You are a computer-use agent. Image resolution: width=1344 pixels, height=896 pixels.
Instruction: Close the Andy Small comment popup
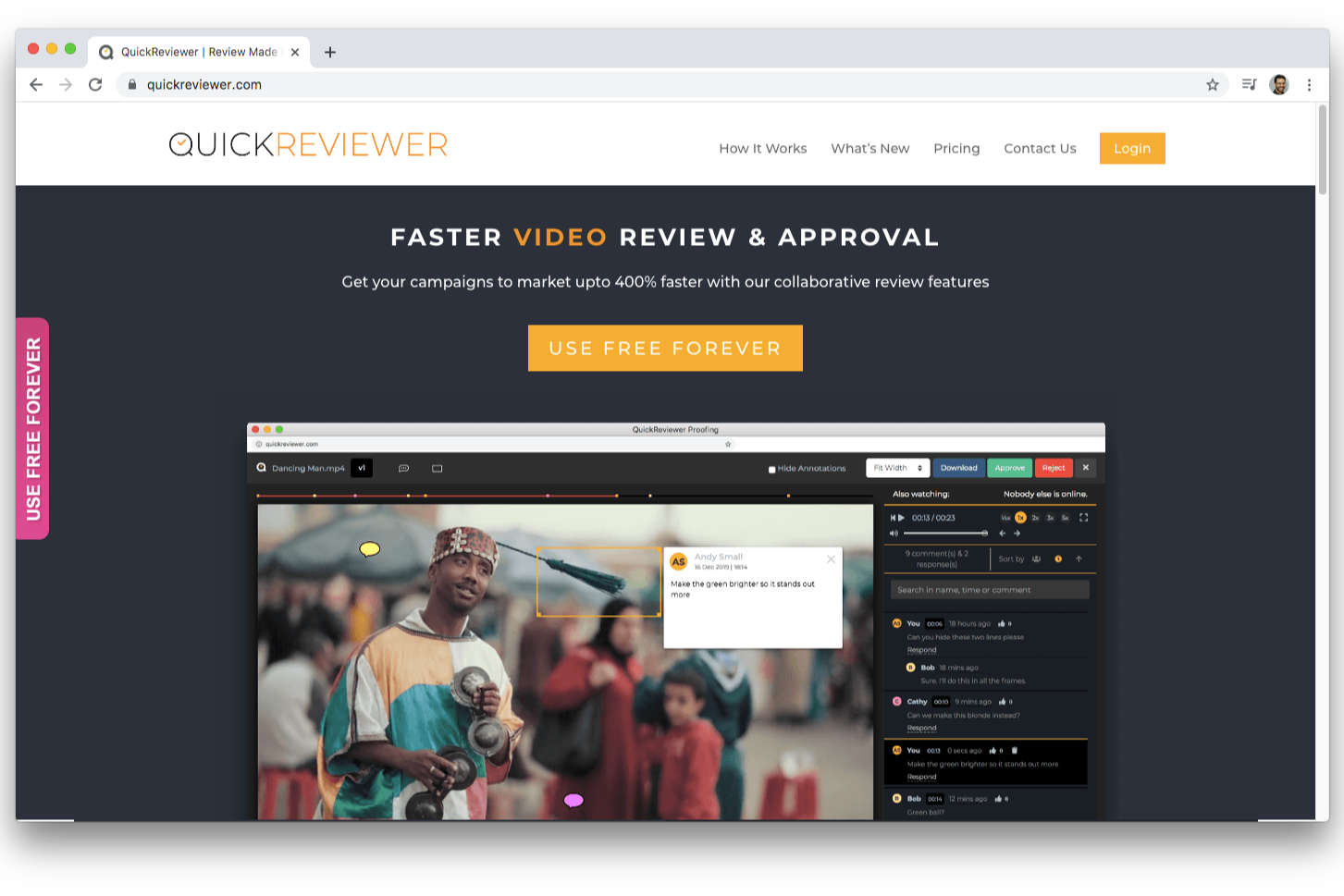pyautogui.click(x=831, y=559)
